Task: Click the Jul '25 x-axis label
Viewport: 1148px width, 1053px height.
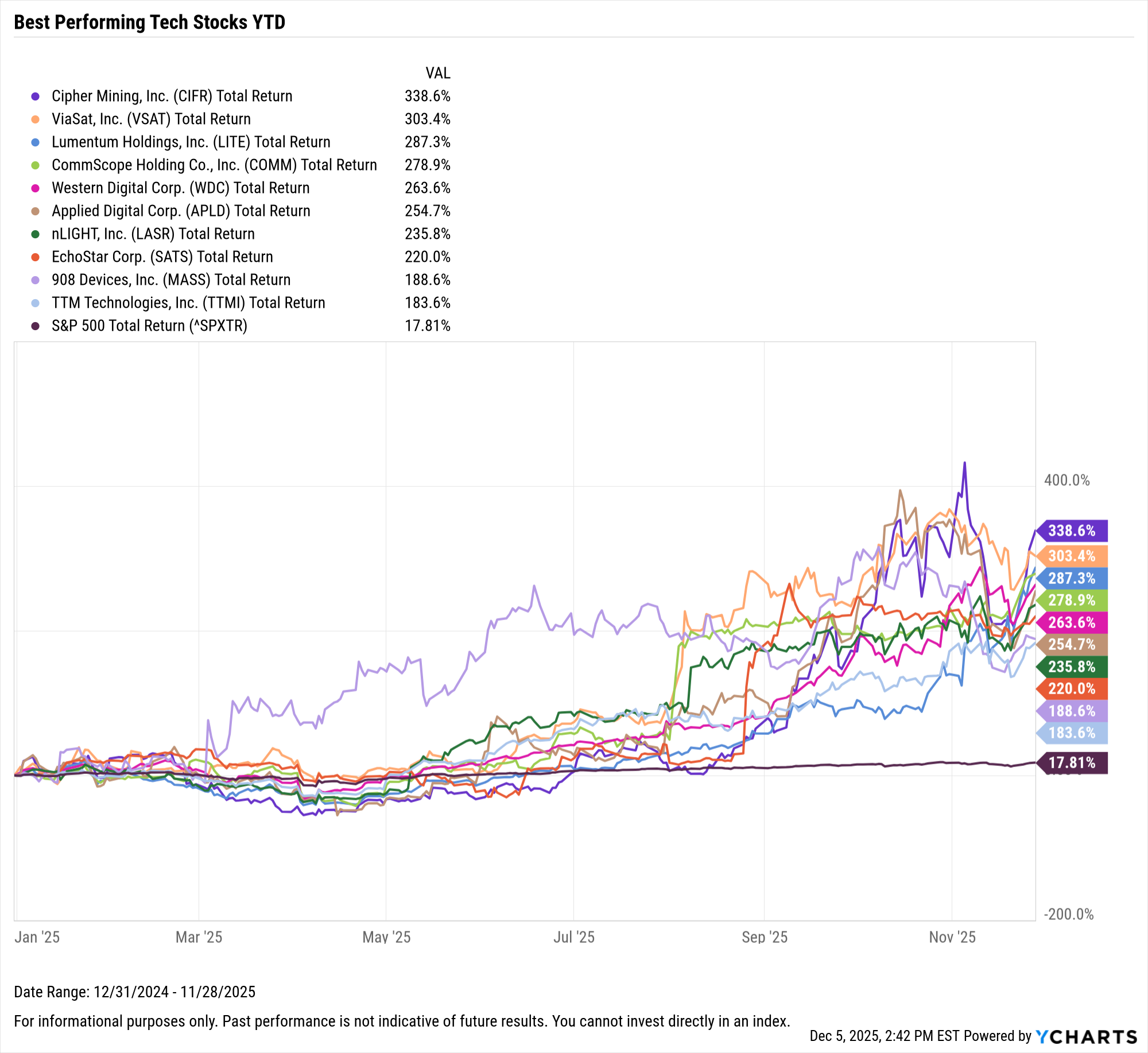Action: (x=573, y=937)
